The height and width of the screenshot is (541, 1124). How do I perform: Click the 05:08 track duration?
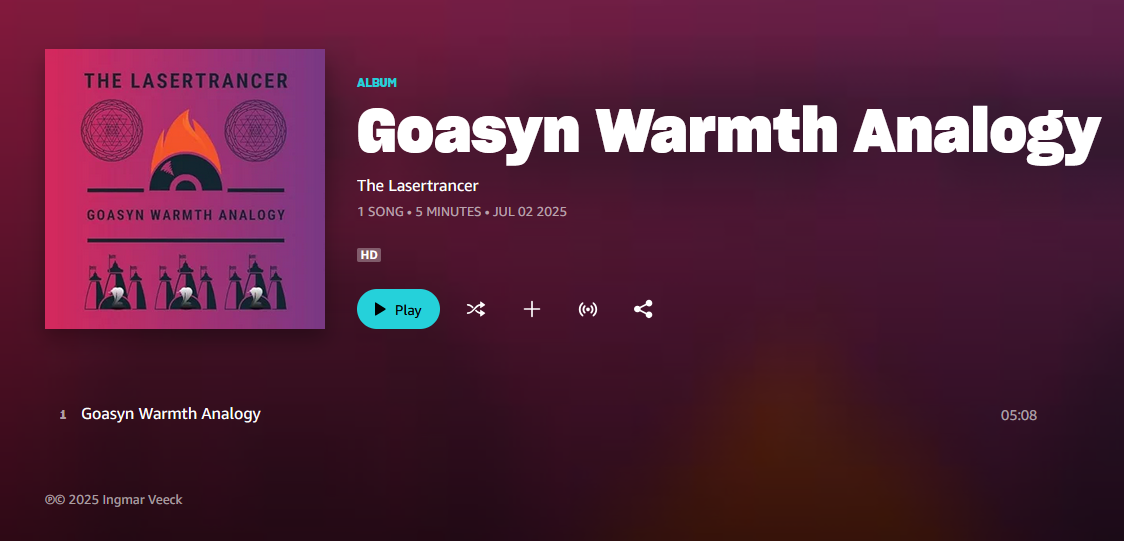point(1019,416)
